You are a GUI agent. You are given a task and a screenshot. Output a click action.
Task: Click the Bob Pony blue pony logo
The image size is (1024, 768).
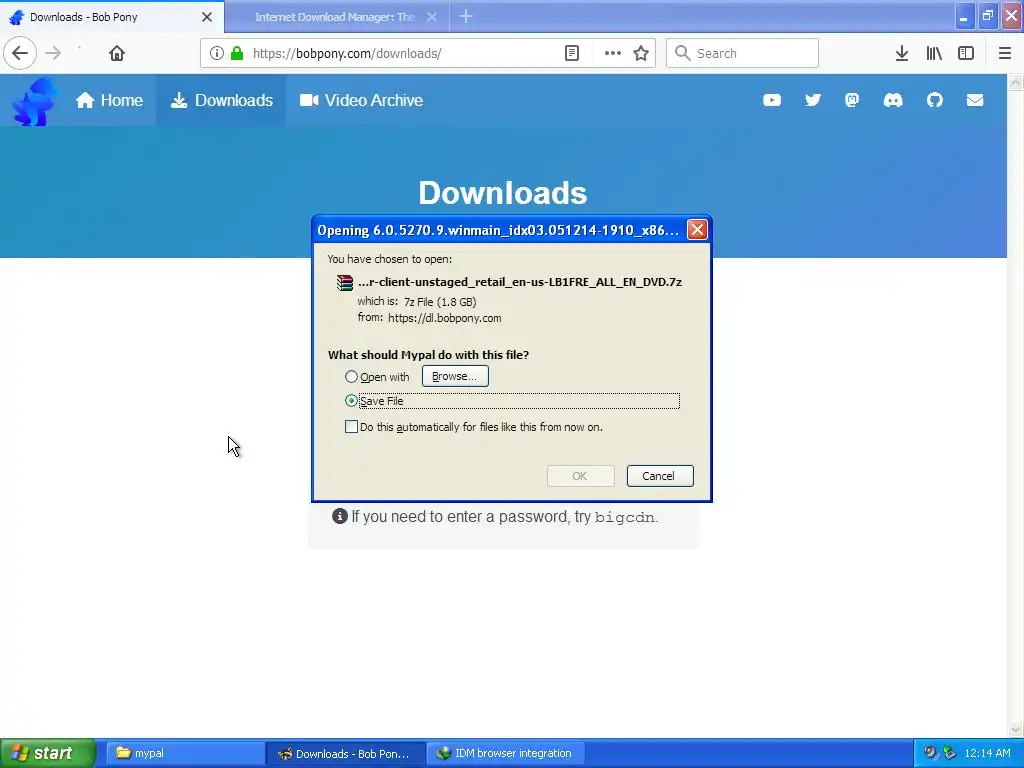(34, 101)
